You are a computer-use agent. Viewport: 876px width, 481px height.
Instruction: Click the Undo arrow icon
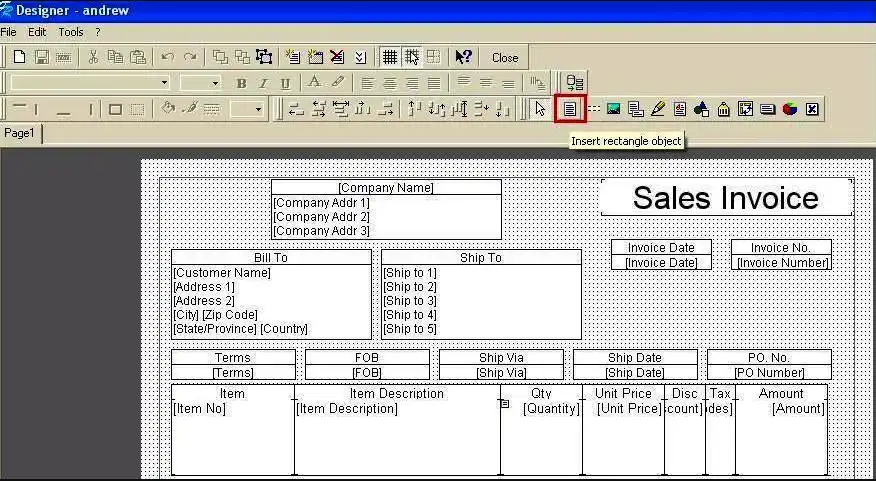[167, 57]
